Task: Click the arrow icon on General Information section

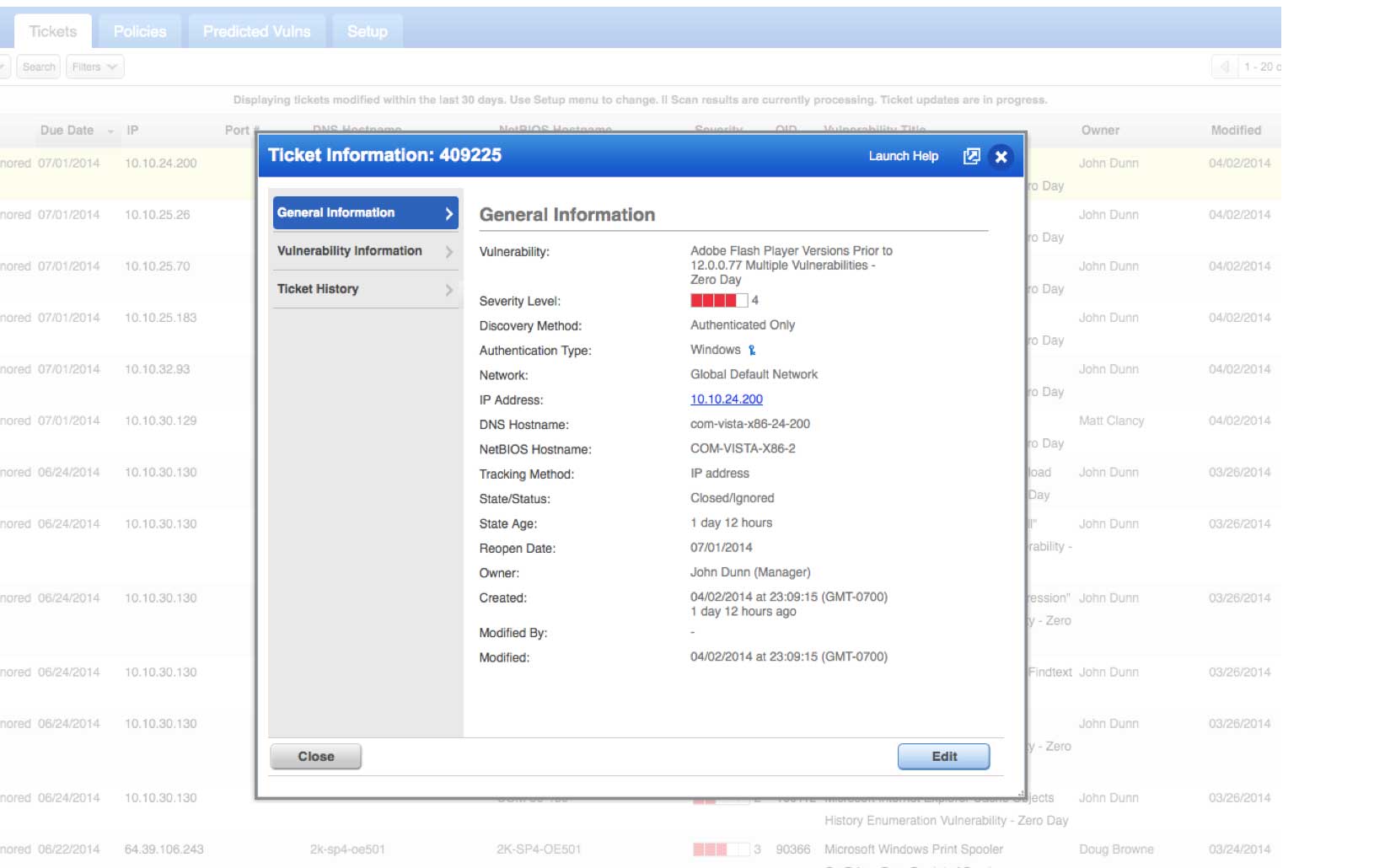Action: [x=448, y=212]
